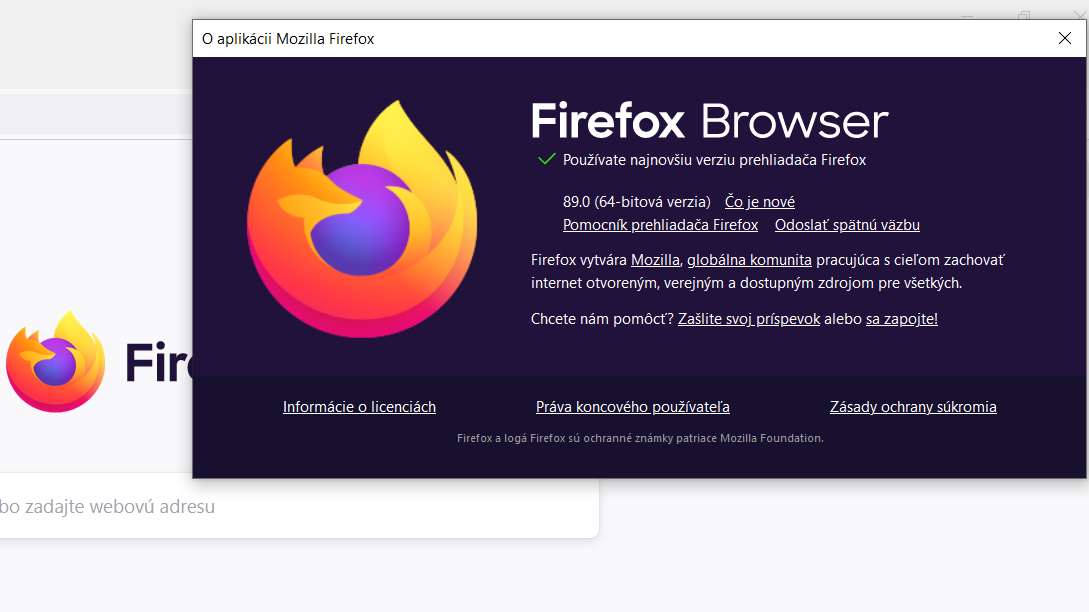Focus the web address search field
The image size is (1089, 612).
pos(299,506)
